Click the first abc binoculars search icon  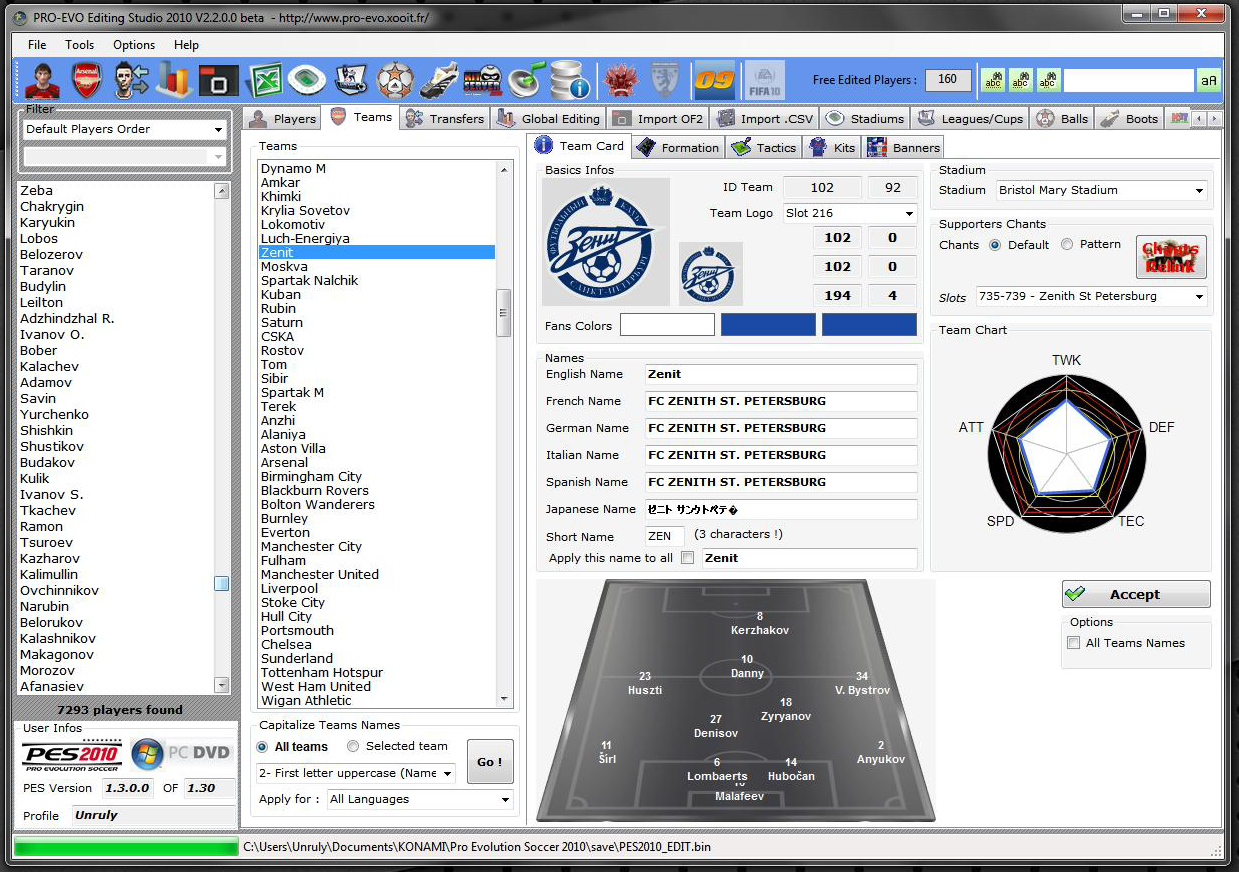click(993, 80)
